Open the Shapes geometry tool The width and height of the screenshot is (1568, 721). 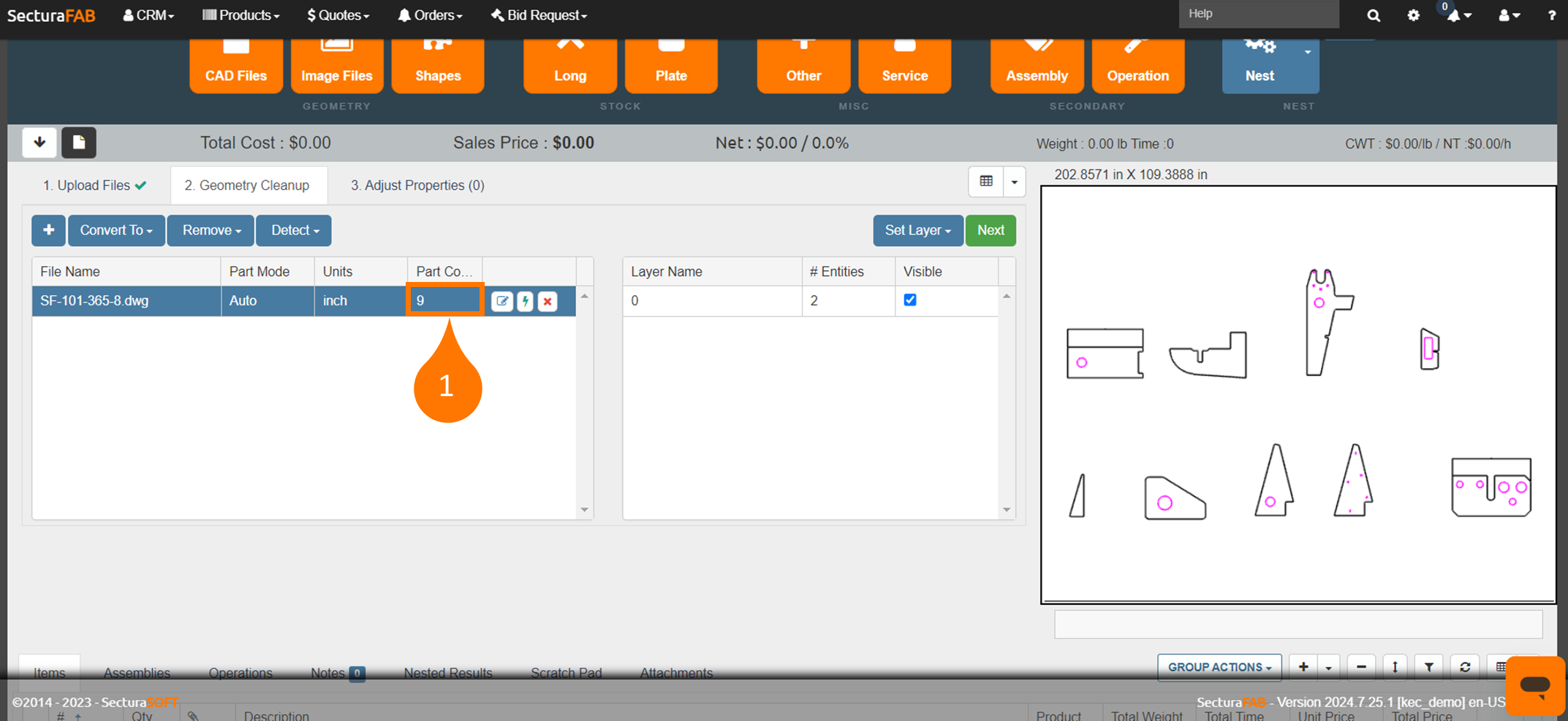click(438, 67)
